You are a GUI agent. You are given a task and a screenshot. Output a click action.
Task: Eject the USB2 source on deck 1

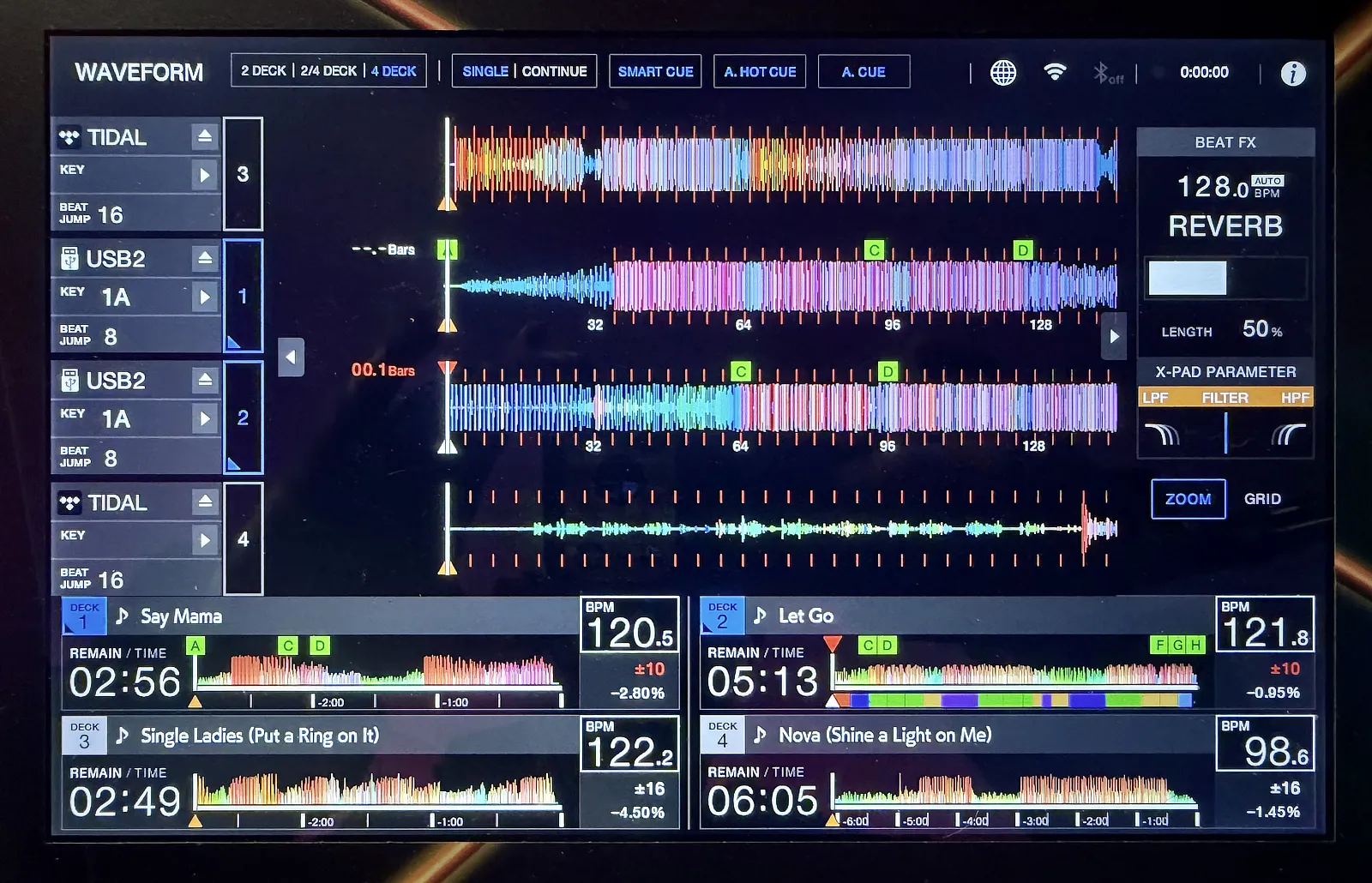pos(205,258)
